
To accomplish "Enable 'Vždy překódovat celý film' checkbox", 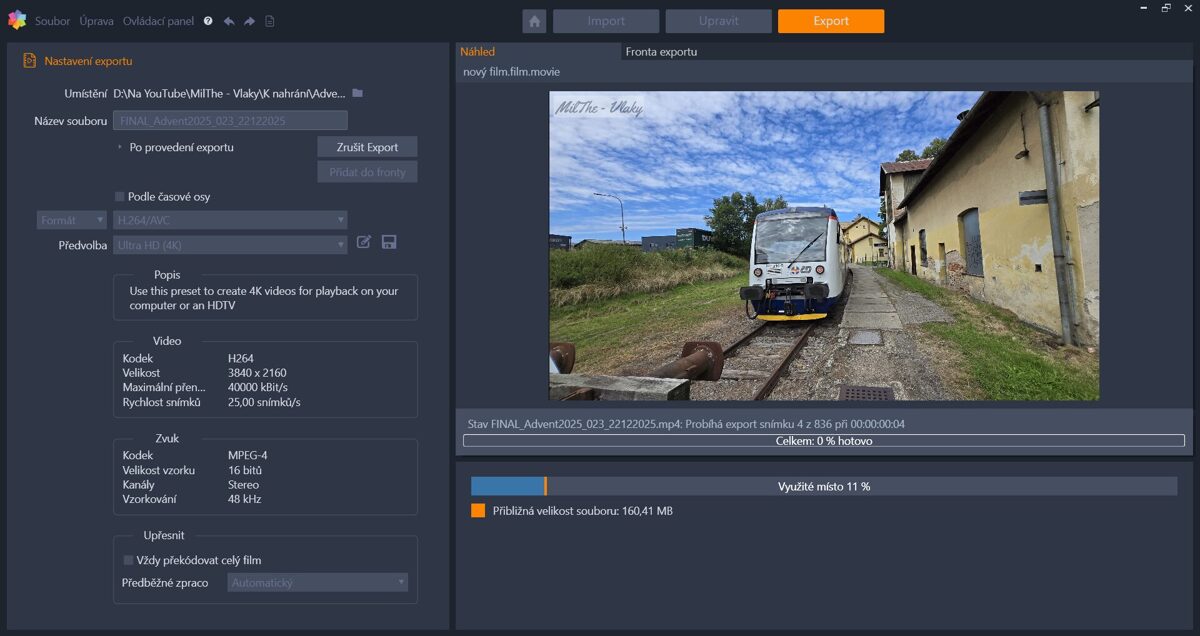I will [128, 560].
